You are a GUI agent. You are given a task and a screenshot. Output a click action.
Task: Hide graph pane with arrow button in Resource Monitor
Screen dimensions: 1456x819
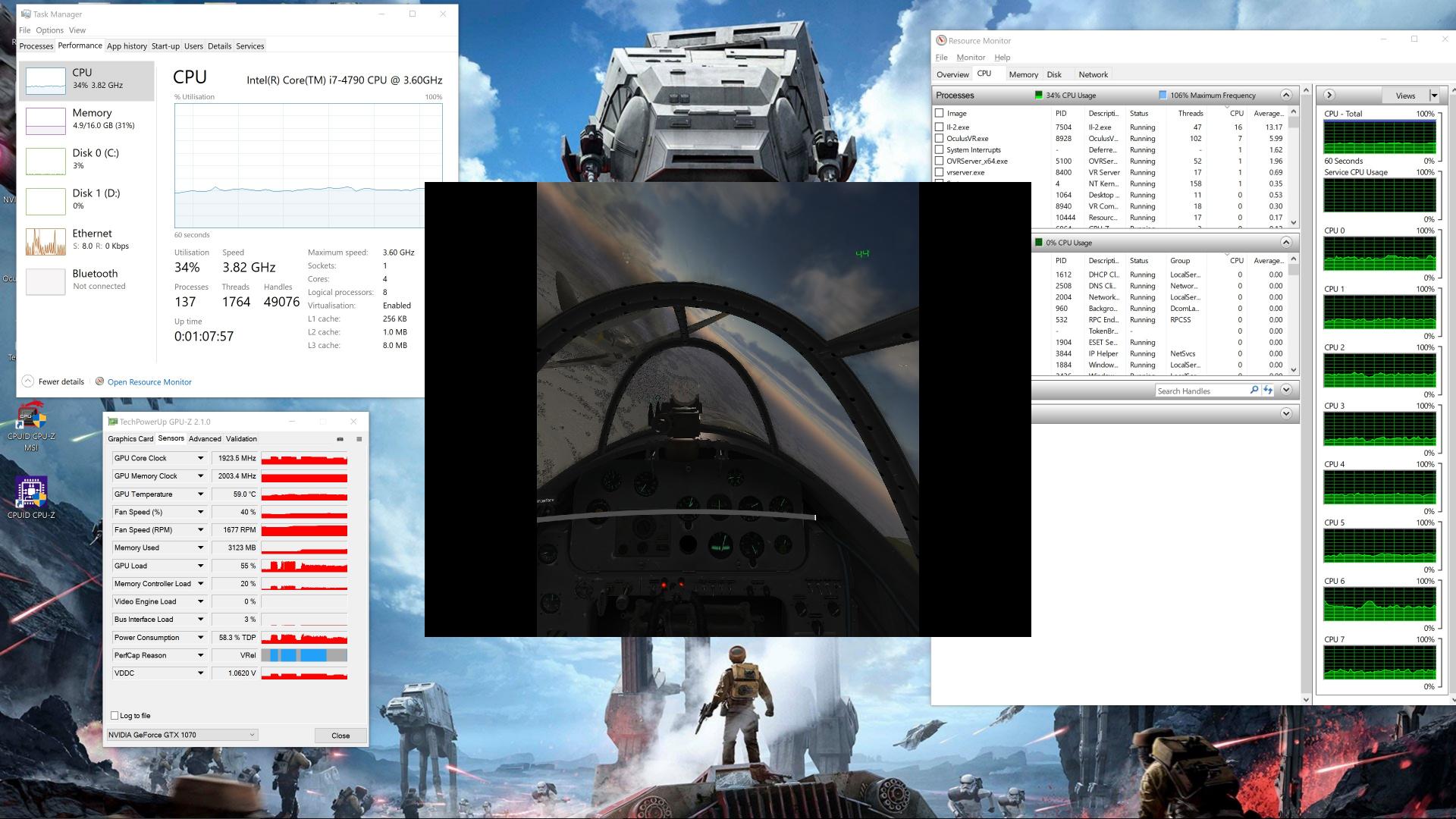click(x=1329, y=96)
